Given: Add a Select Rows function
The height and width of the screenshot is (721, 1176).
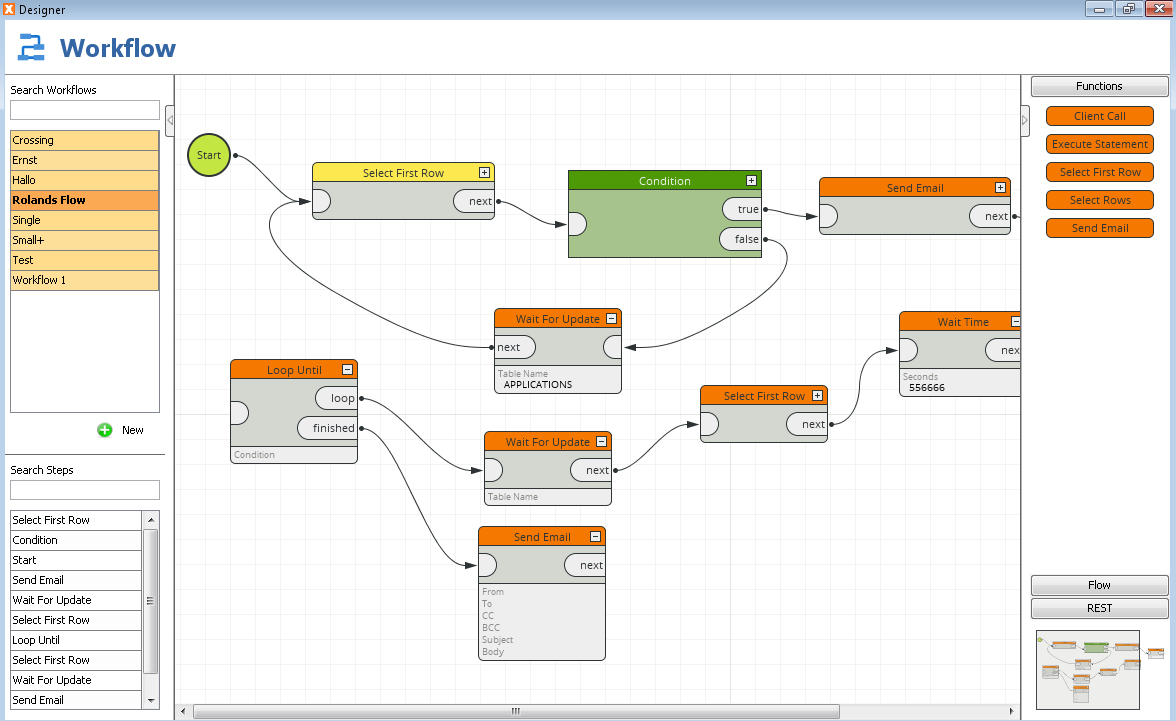Looking at the screenshot, I should point(1100,200).
